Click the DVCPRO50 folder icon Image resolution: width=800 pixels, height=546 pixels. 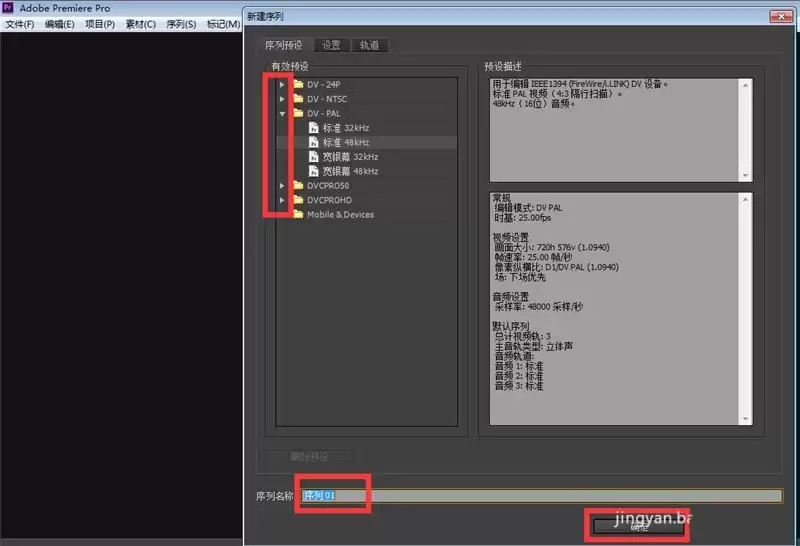point(298,185)
